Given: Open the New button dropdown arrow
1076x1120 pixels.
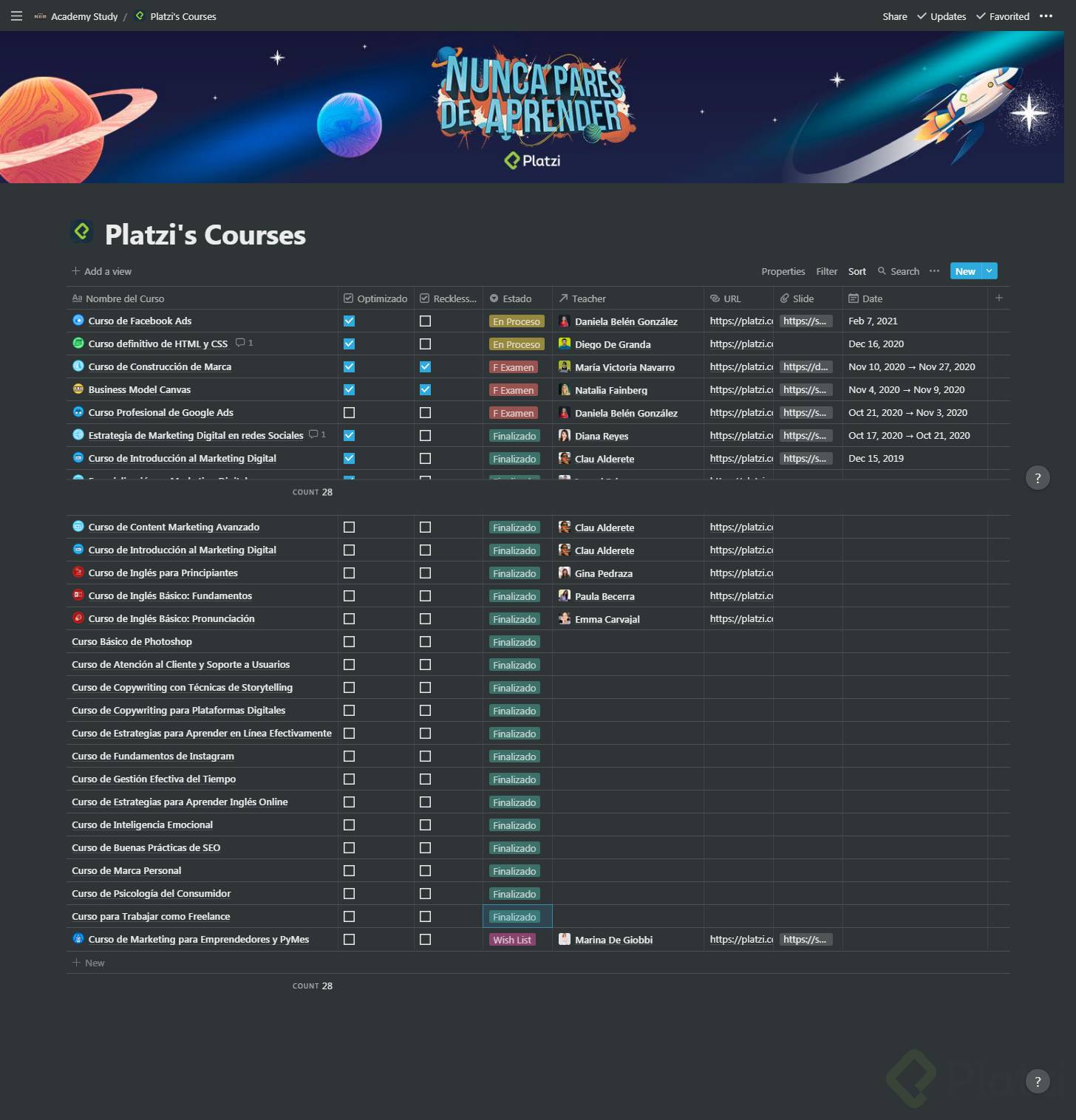Looking at the screenshot, I should click(x=990, y=271).
